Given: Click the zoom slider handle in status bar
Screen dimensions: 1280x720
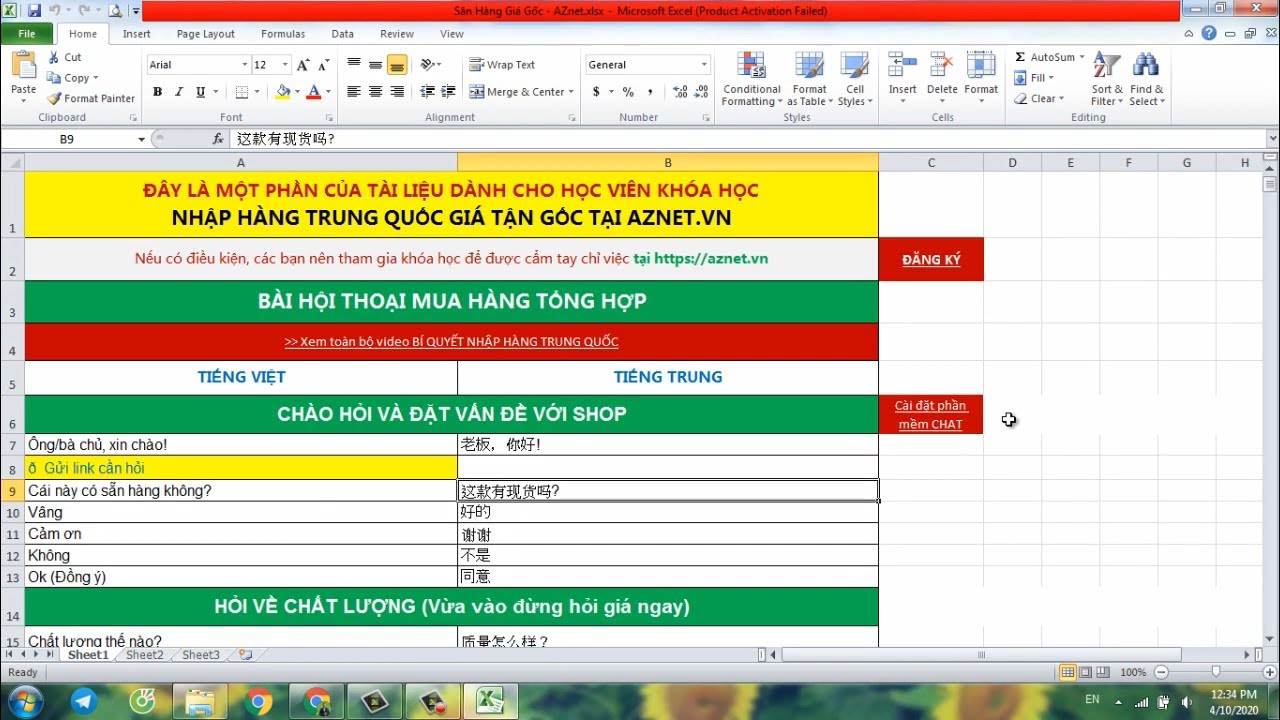Looking at the screenshot, I should click(x=1215, y=672).
